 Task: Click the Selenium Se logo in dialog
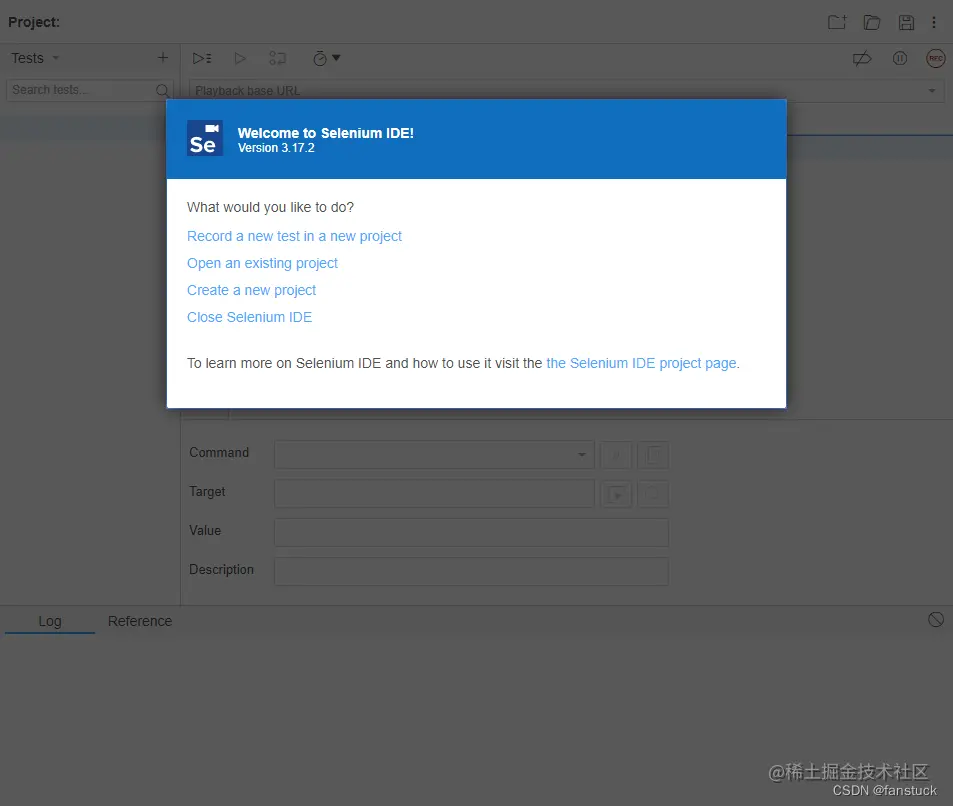pyautogui.click(x=205, y=138)
